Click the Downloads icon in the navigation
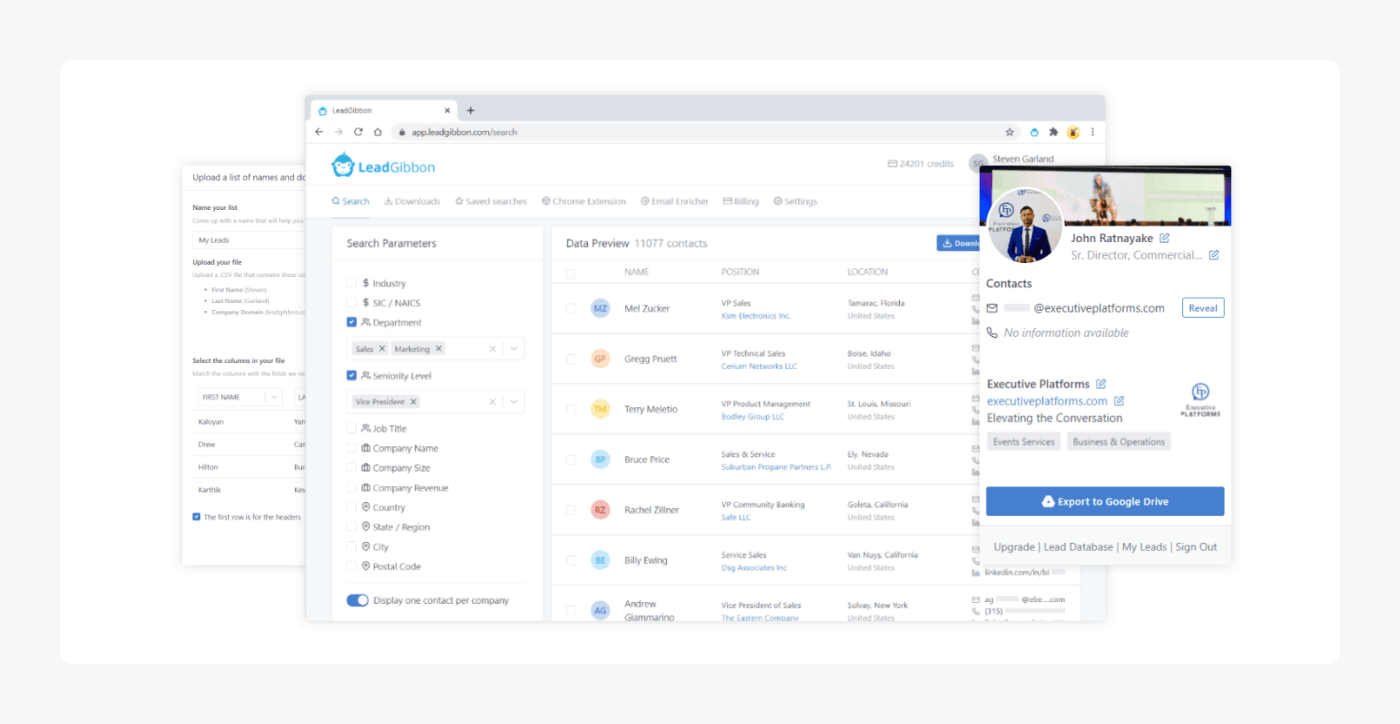 coord(389,200)
